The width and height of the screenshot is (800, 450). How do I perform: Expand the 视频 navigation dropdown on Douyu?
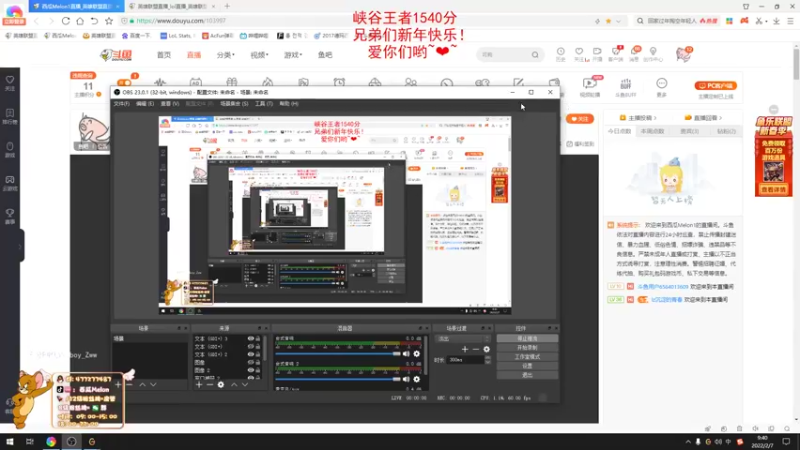click(259, 55)
